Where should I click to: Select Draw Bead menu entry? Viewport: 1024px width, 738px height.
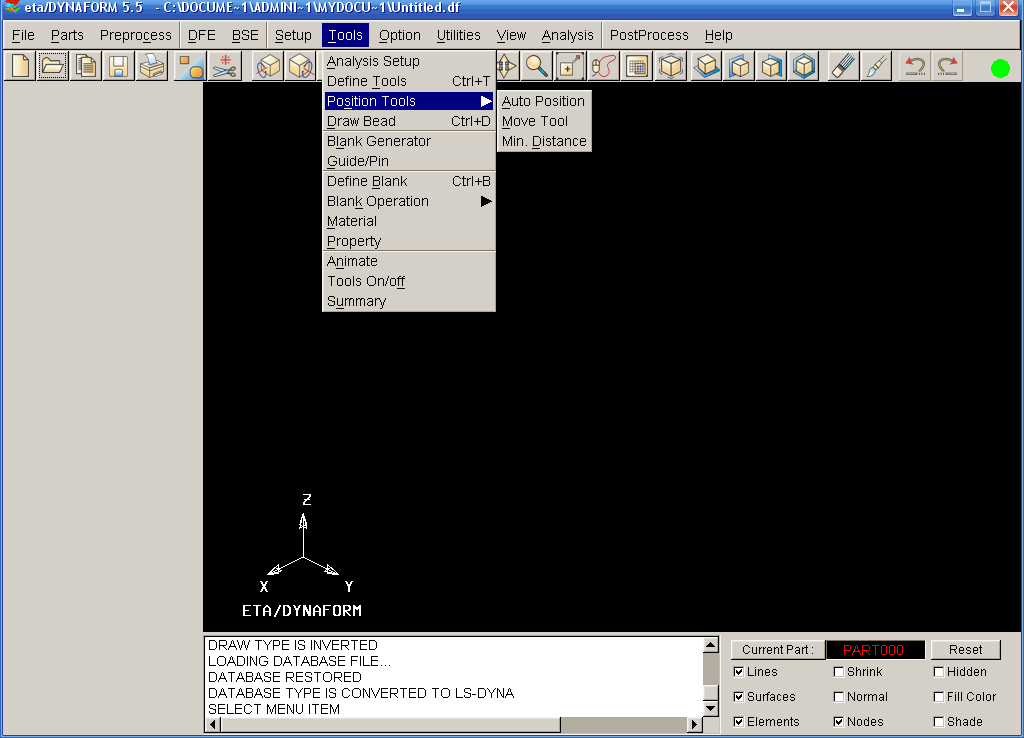click(409, 121)
